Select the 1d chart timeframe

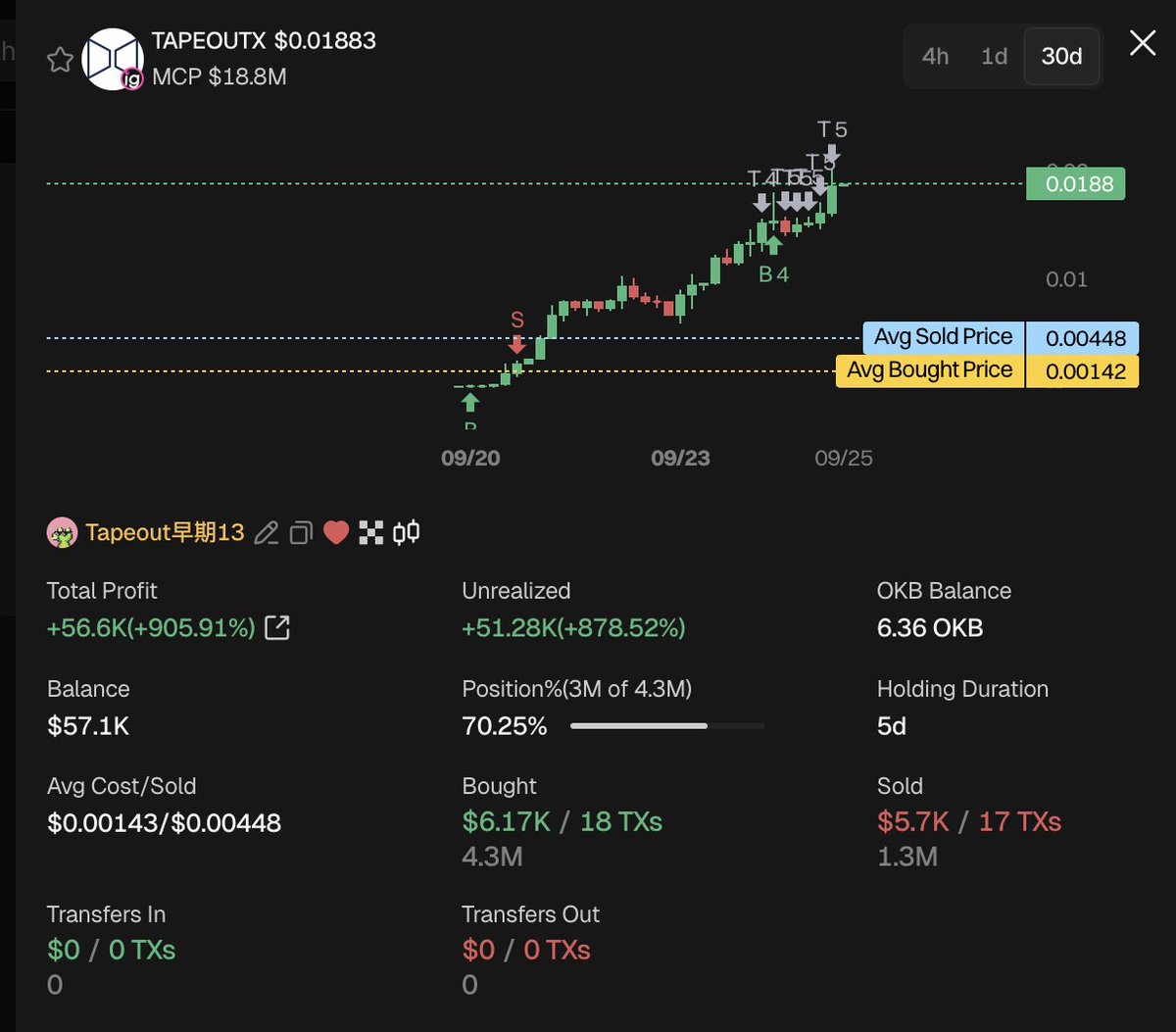pyautogui.click(x=994, y=57)
